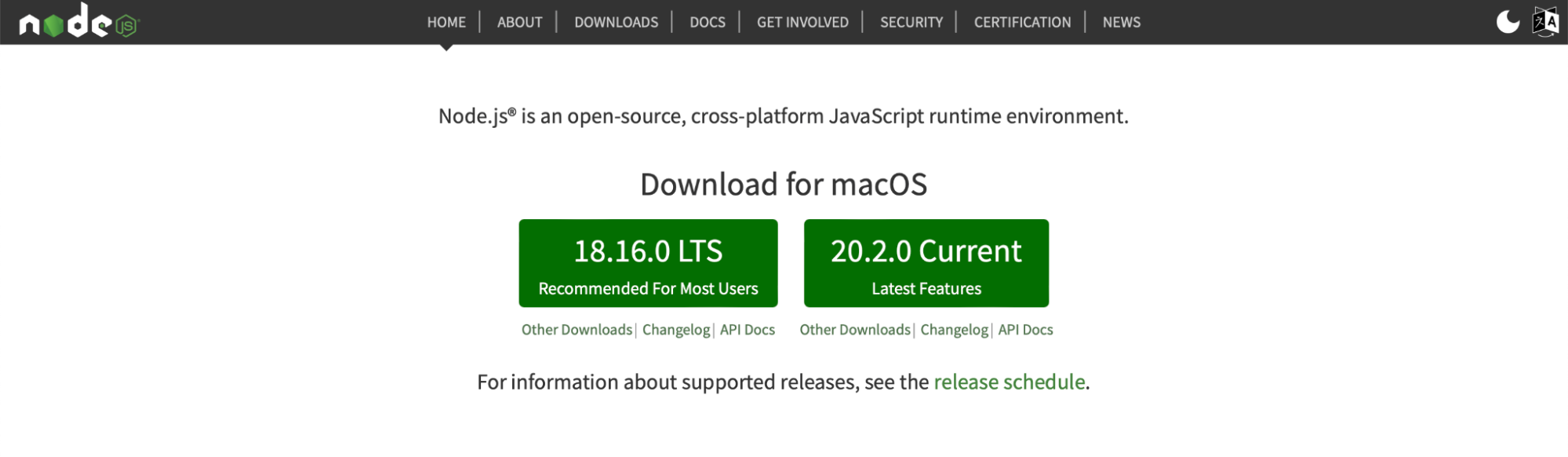Open the DOCS menu item
This screenshot has height=457, width=1568.
coord(707,22)
